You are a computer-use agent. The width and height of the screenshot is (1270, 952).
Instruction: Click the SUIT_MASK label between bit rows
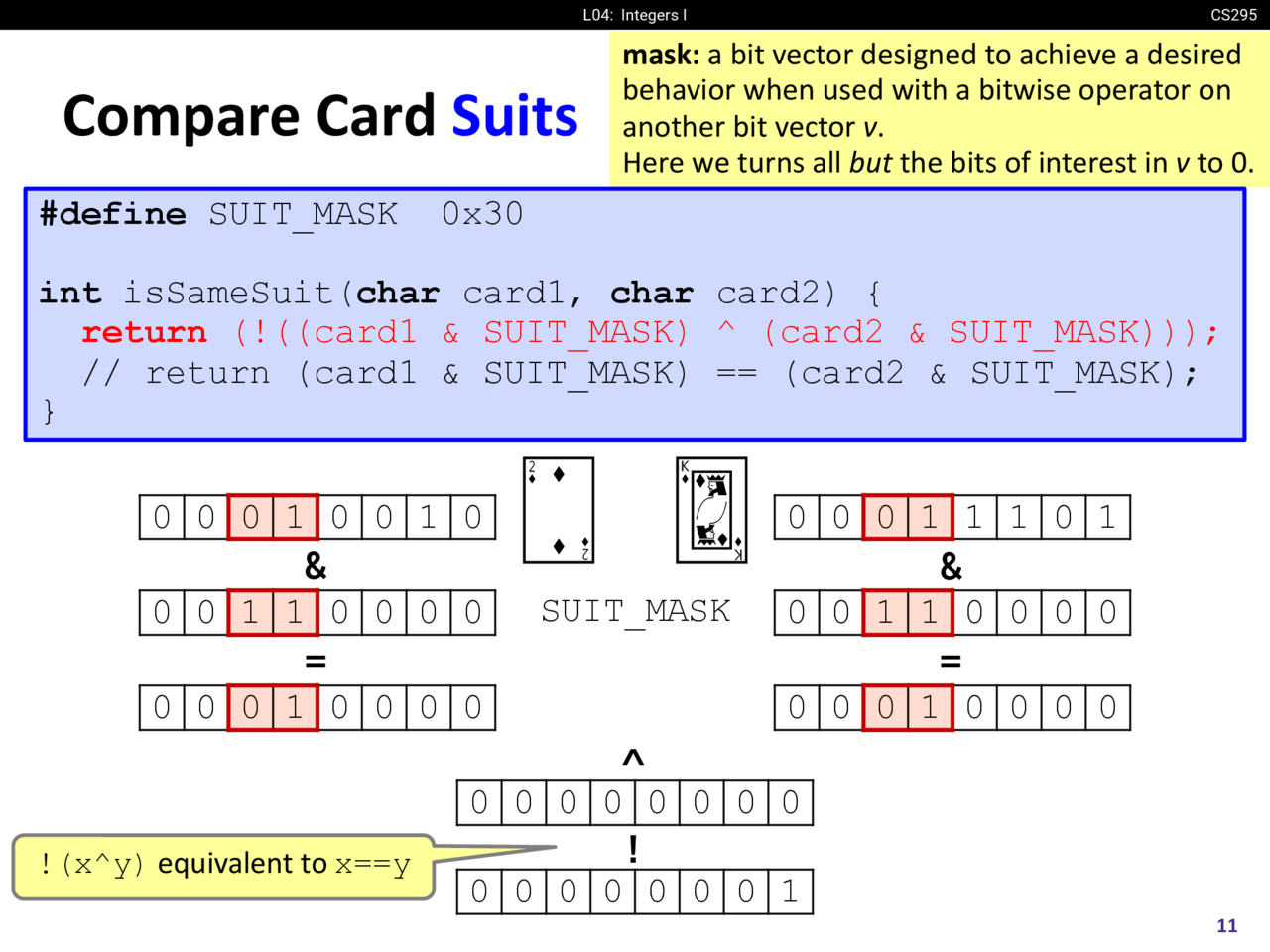635,612
